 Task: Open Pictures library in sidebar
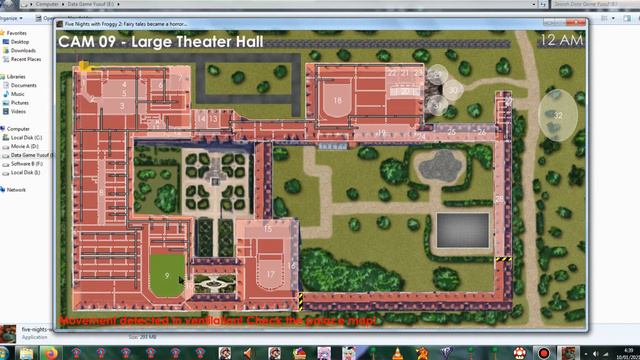[x=20, y=103]
